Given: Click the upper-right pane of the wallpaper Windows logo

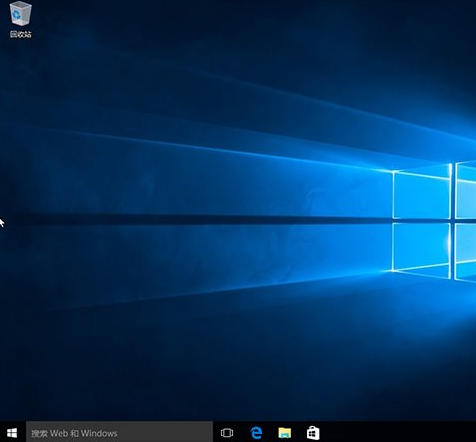Looking at the screenshot, I should 466,190.
